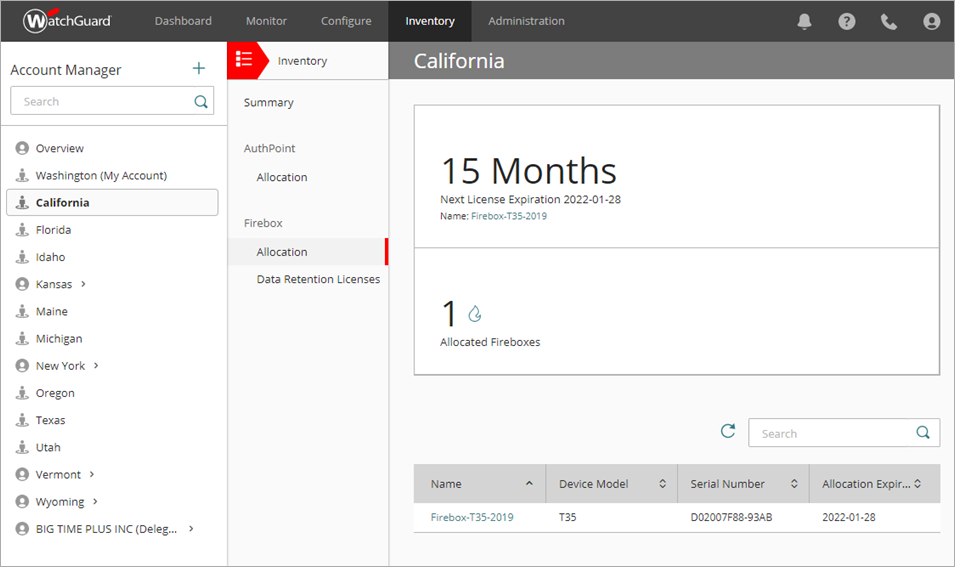Screen dimensions: 955x567
Task: Expand the Kansas account
Action: coord(83,284)
